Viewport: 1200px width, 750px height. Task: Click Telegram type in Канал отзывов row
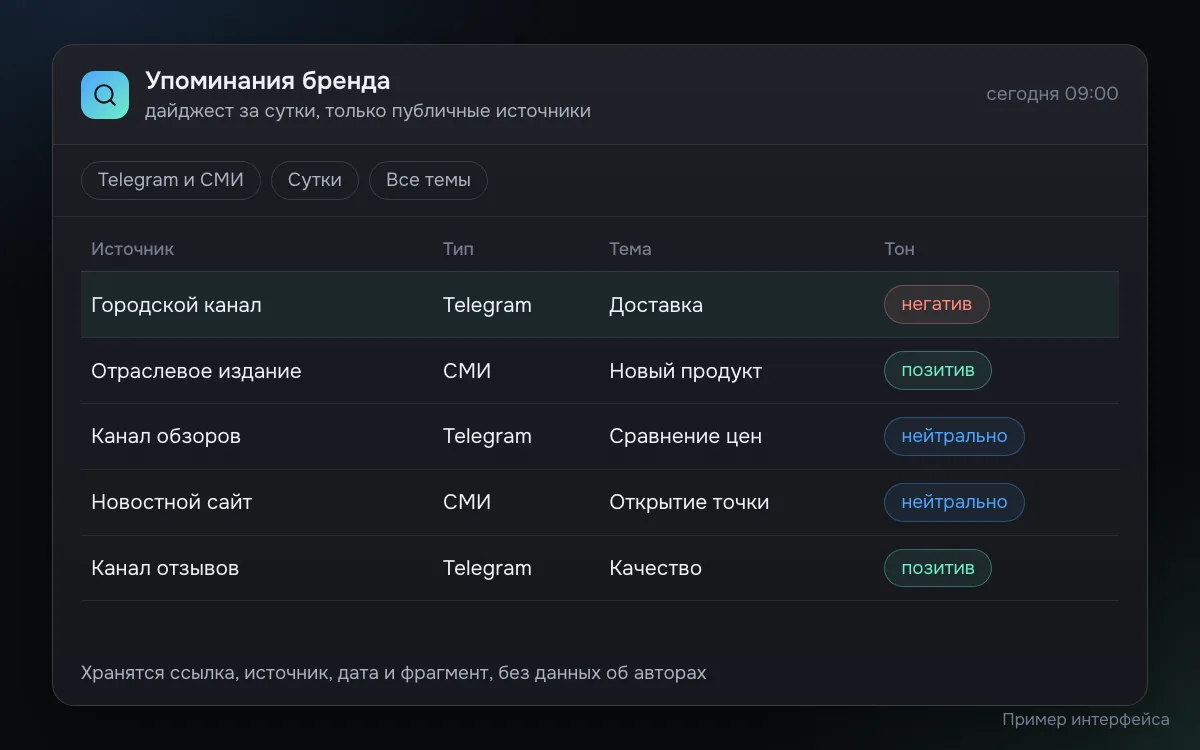tap(487, 568)
